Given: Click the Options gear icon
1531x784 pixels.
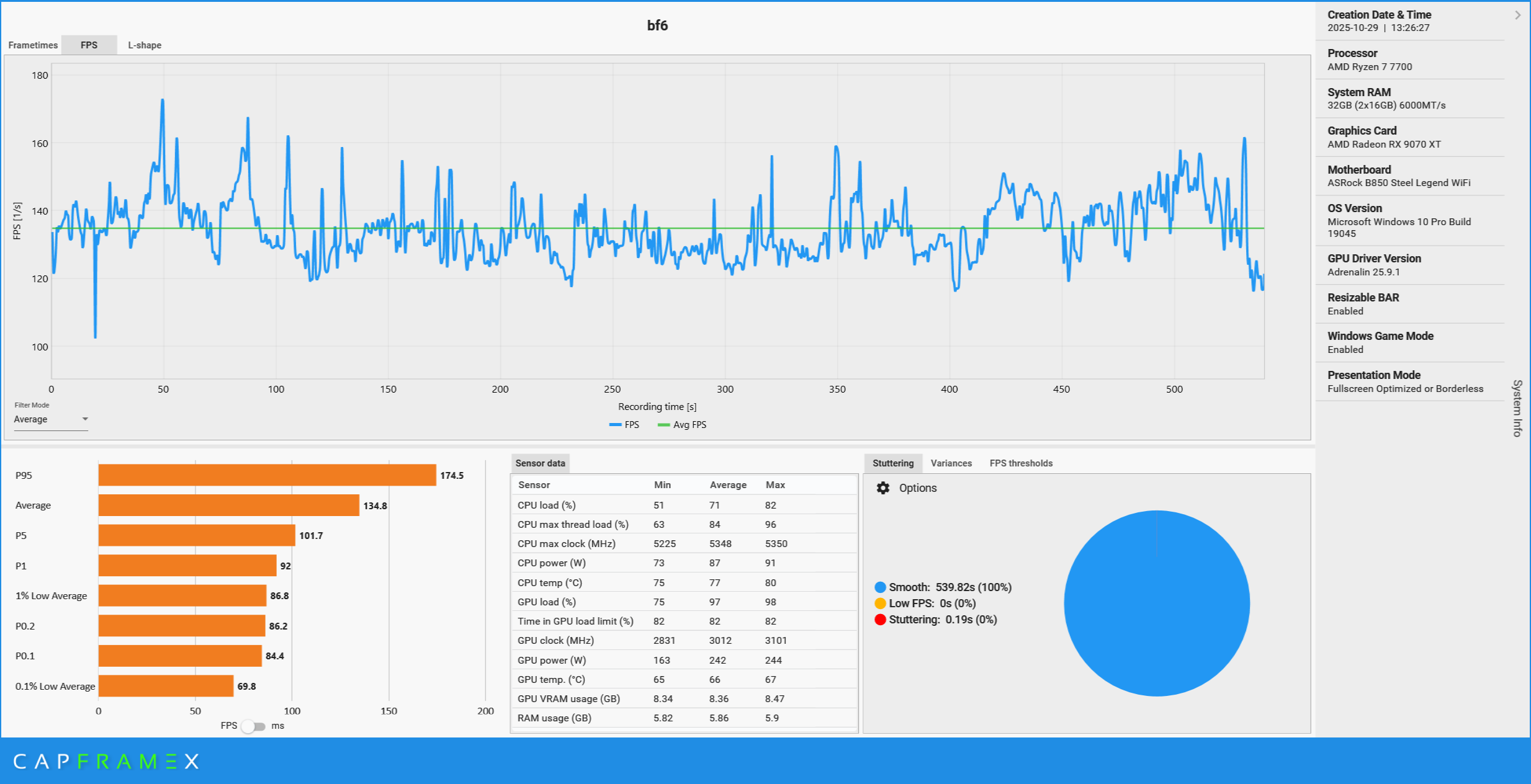Looking at the screenshot, I should click(882, 488).
